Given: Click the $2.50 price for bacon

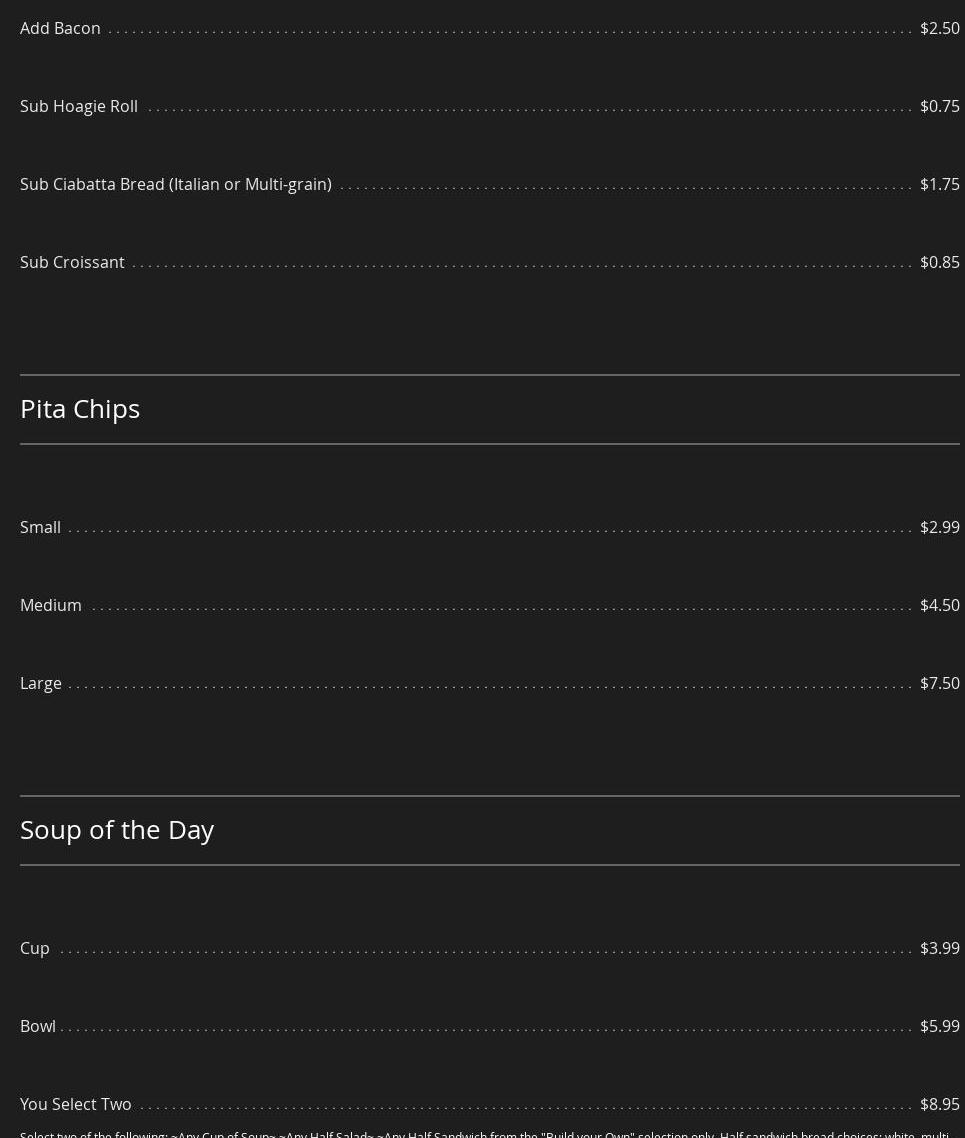Looking at the screenshot, I should click(x=939, y=28).
